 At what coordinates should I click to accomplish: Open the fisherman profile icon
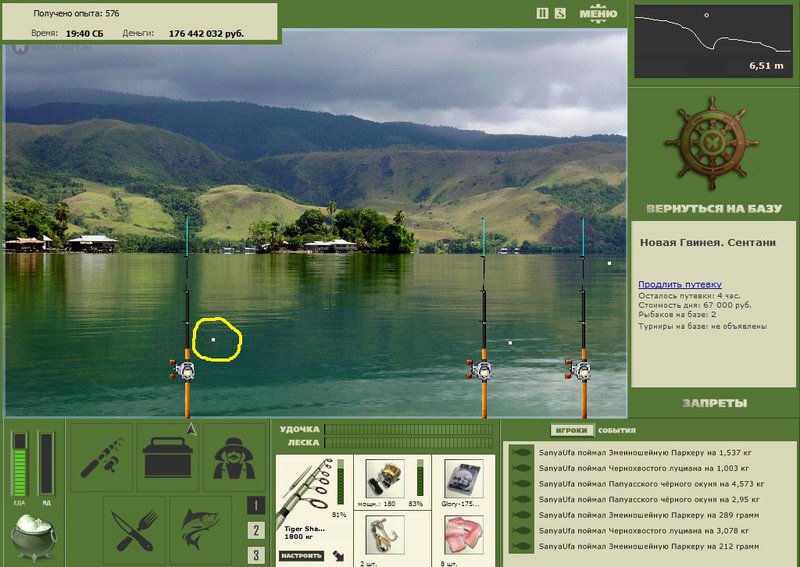[x=234, y=457]
